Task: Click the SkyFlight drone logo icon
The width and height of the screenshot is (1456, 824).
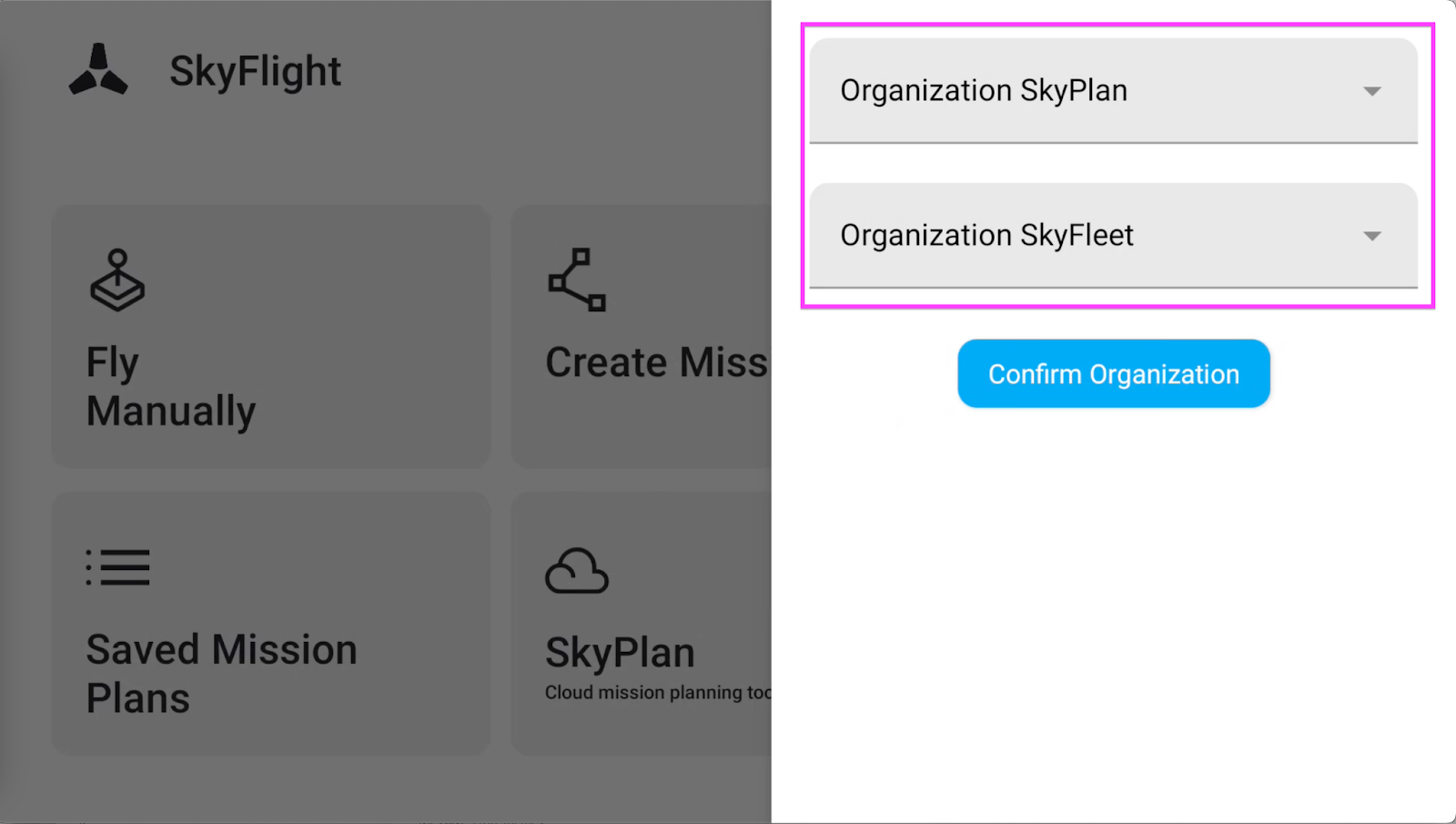Action: 98,69
